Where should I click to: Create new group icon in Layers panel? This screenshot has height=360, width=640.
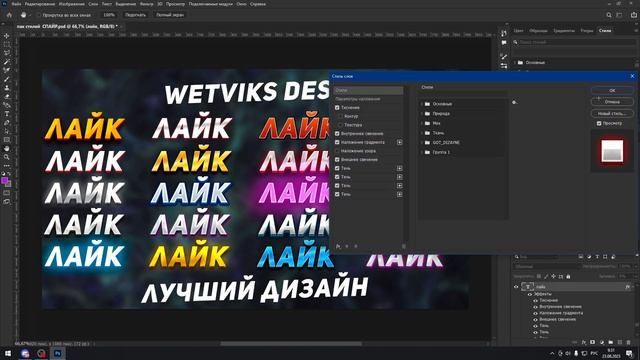(x=611, y=342)
